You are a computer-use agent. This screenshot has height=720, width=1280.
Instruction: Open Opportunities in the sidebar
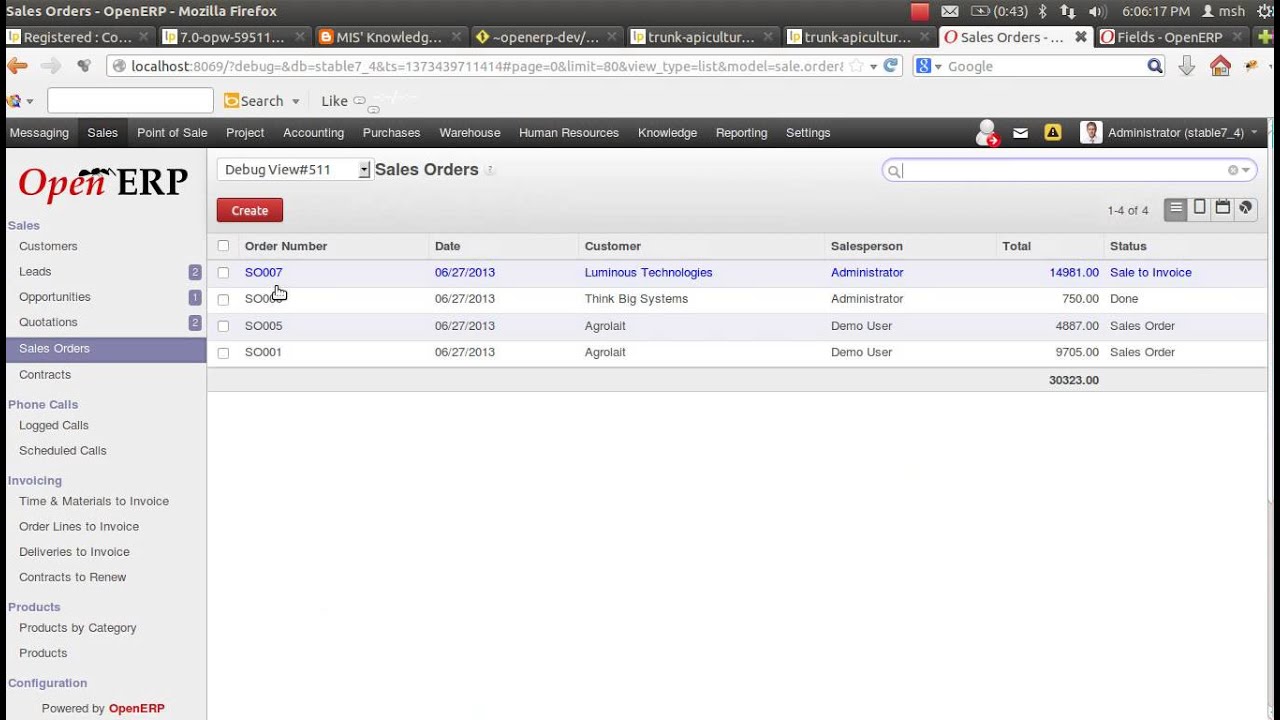pos(55,297)
